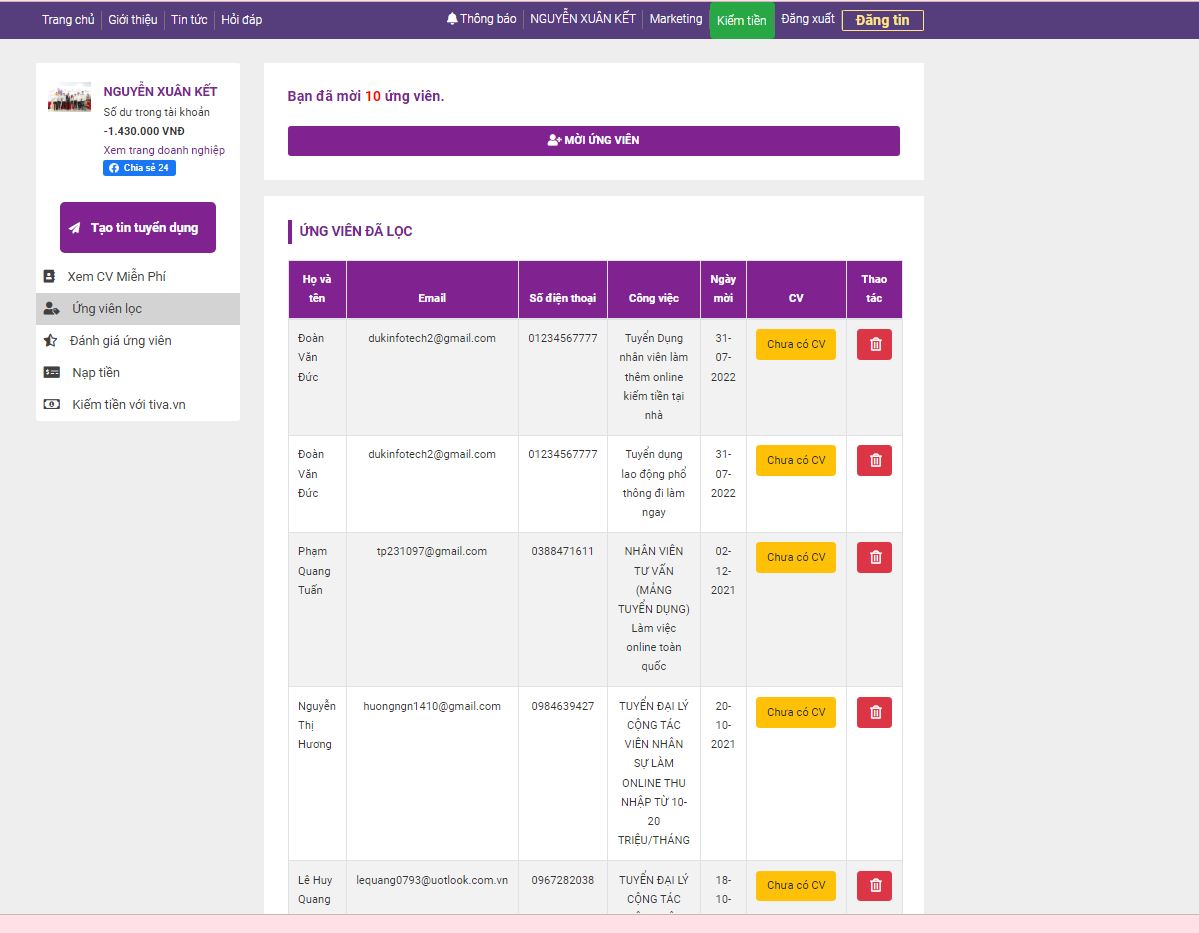The width and height of the screenshot is (1199, 933).
Task: Click the bell icon beside Thông báo
Action: tap(452, 19)
